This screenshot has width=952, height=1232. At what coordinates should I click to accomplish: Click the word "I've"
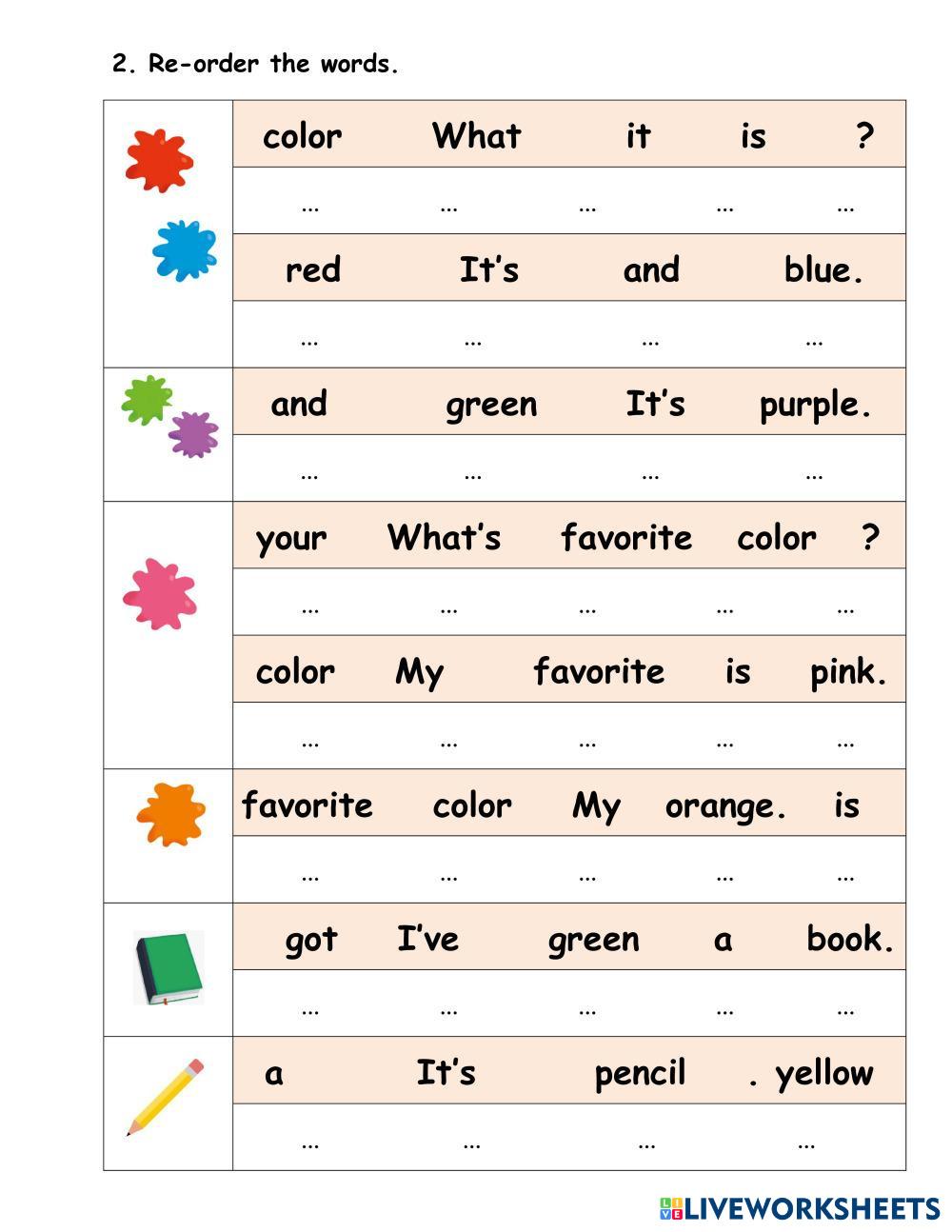[x=427, y=940]
